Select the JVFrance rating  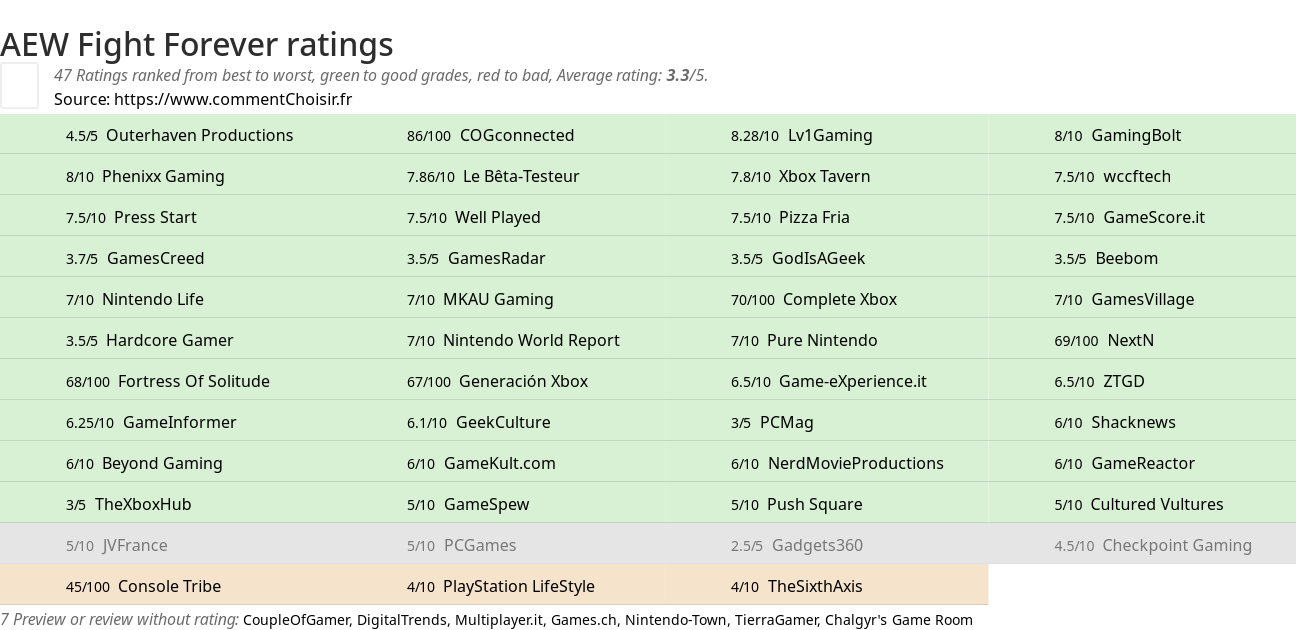coord(117,545)
